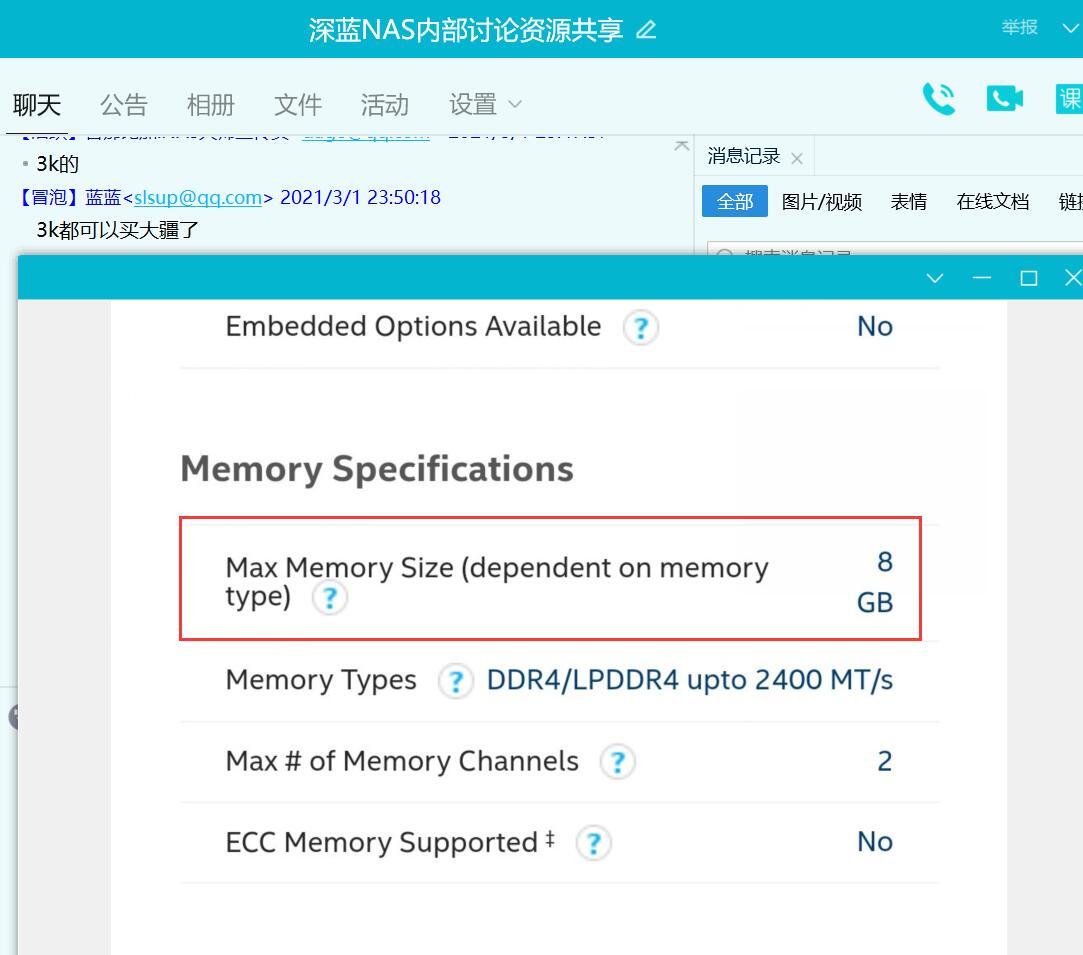
Task: Collapse the chat panel with the arrow icon
Action: click(x=681, y=145)
